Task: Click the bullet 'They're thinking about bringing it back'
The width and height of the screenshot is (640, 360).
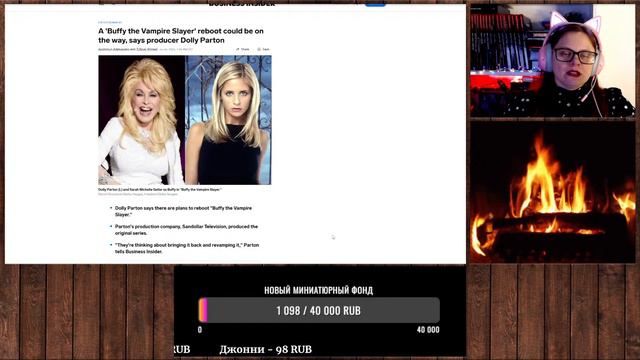Action: (187, 248)
